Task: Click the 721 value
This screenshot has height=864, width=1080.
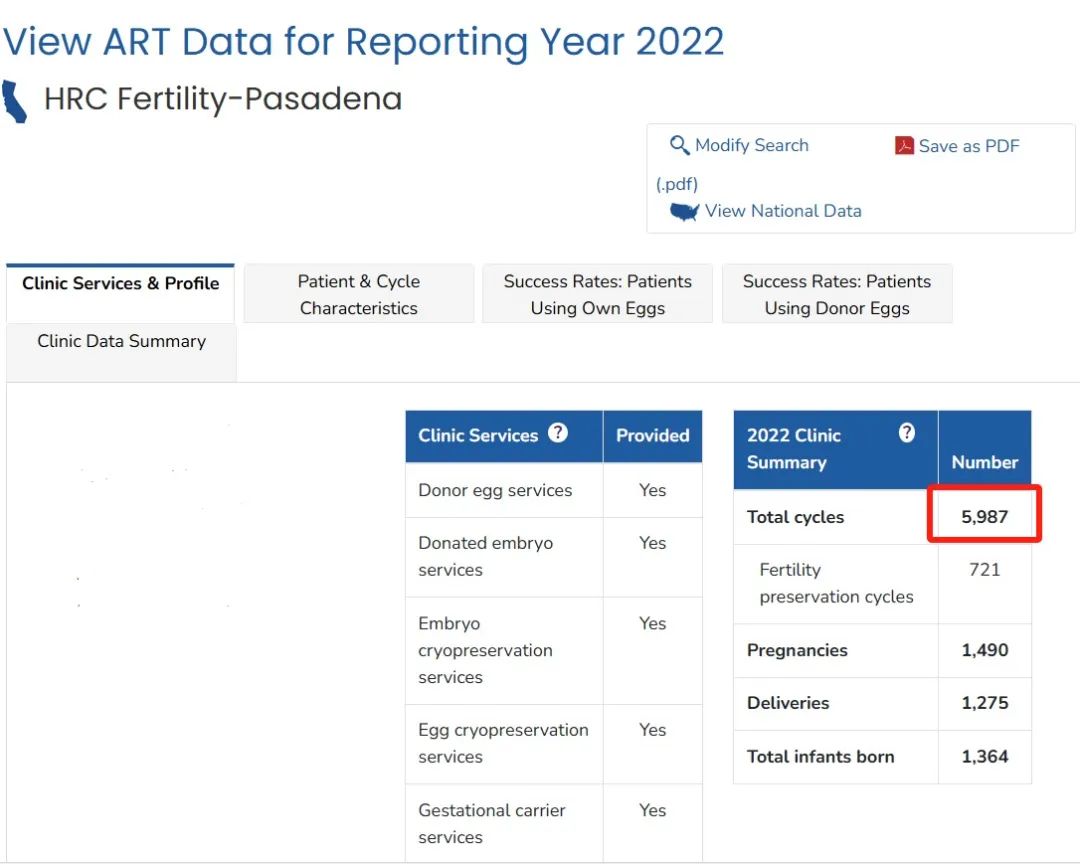Action: coord(984,570)
